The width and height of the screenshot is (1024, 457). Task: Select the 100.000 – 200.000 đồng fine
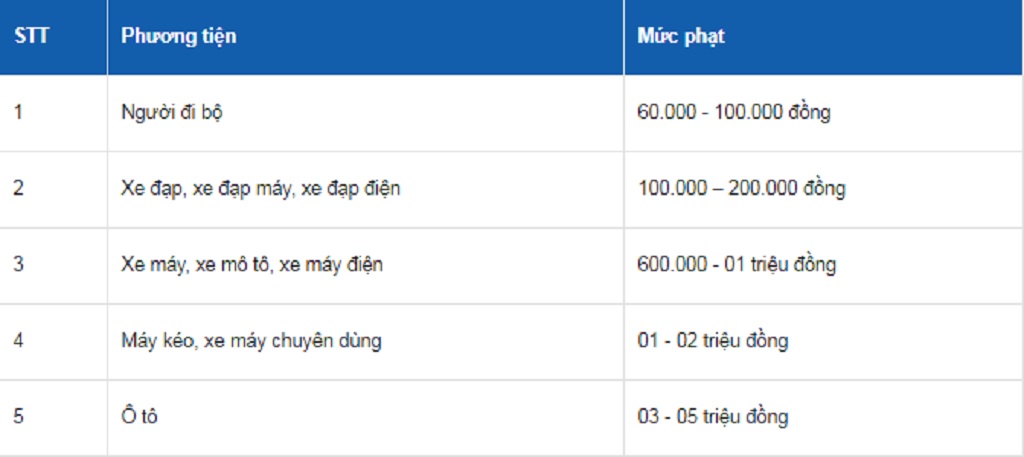[x=741, y=188]
